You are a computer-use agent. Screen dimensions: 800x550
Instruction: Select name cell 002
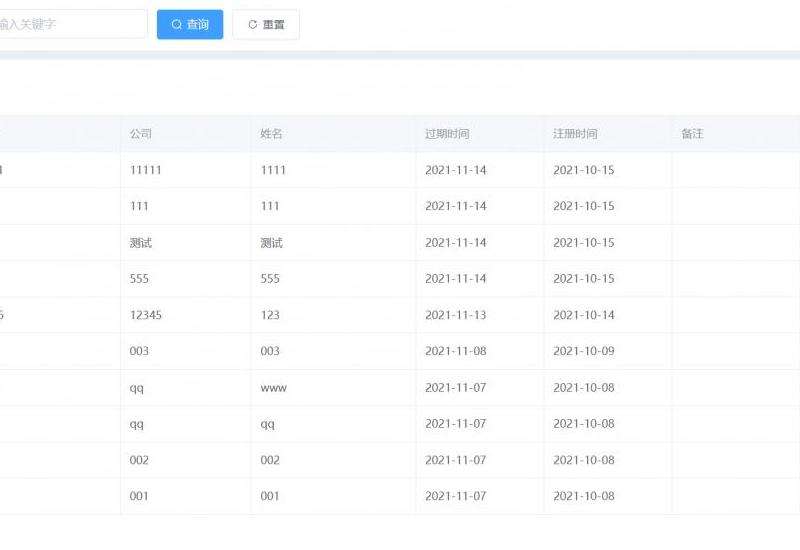270,460
